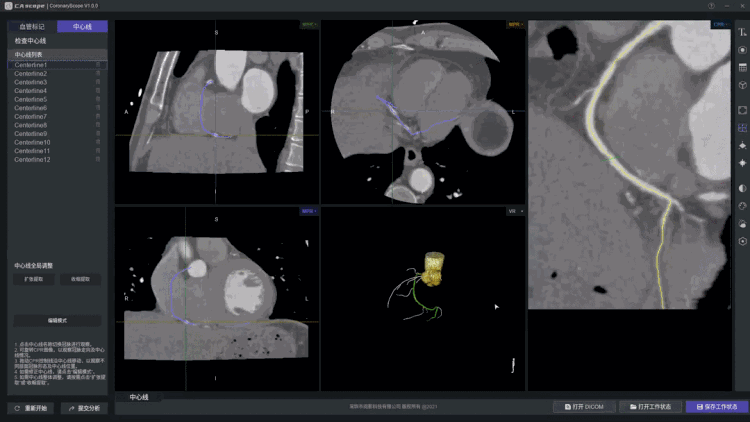
Task: Click the CAscope logo icon in title bar
Action: coord(8,6)
